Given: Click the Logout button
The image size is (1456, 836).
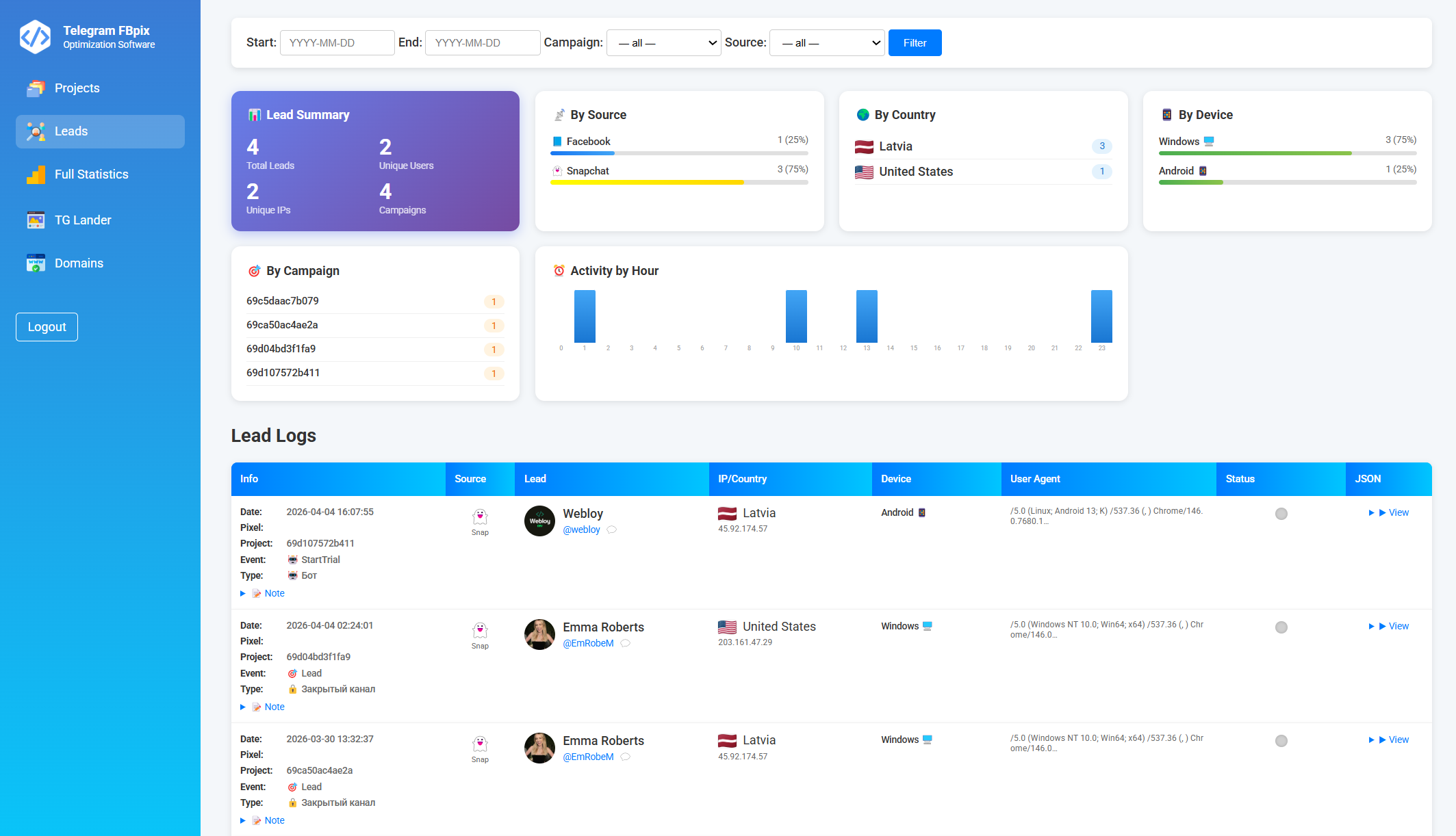Looking at the screenshot, I should click(x=47, y=327).
